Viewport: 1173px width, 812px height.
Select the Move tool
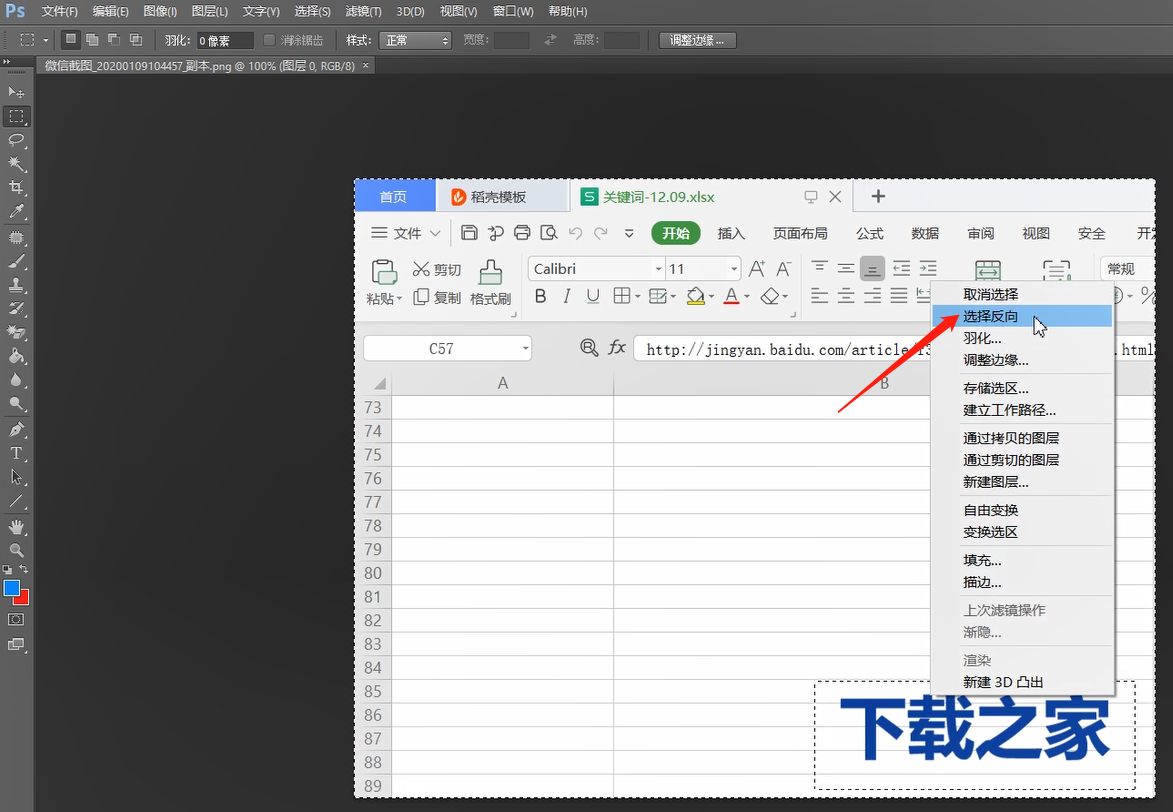point(16,92)
